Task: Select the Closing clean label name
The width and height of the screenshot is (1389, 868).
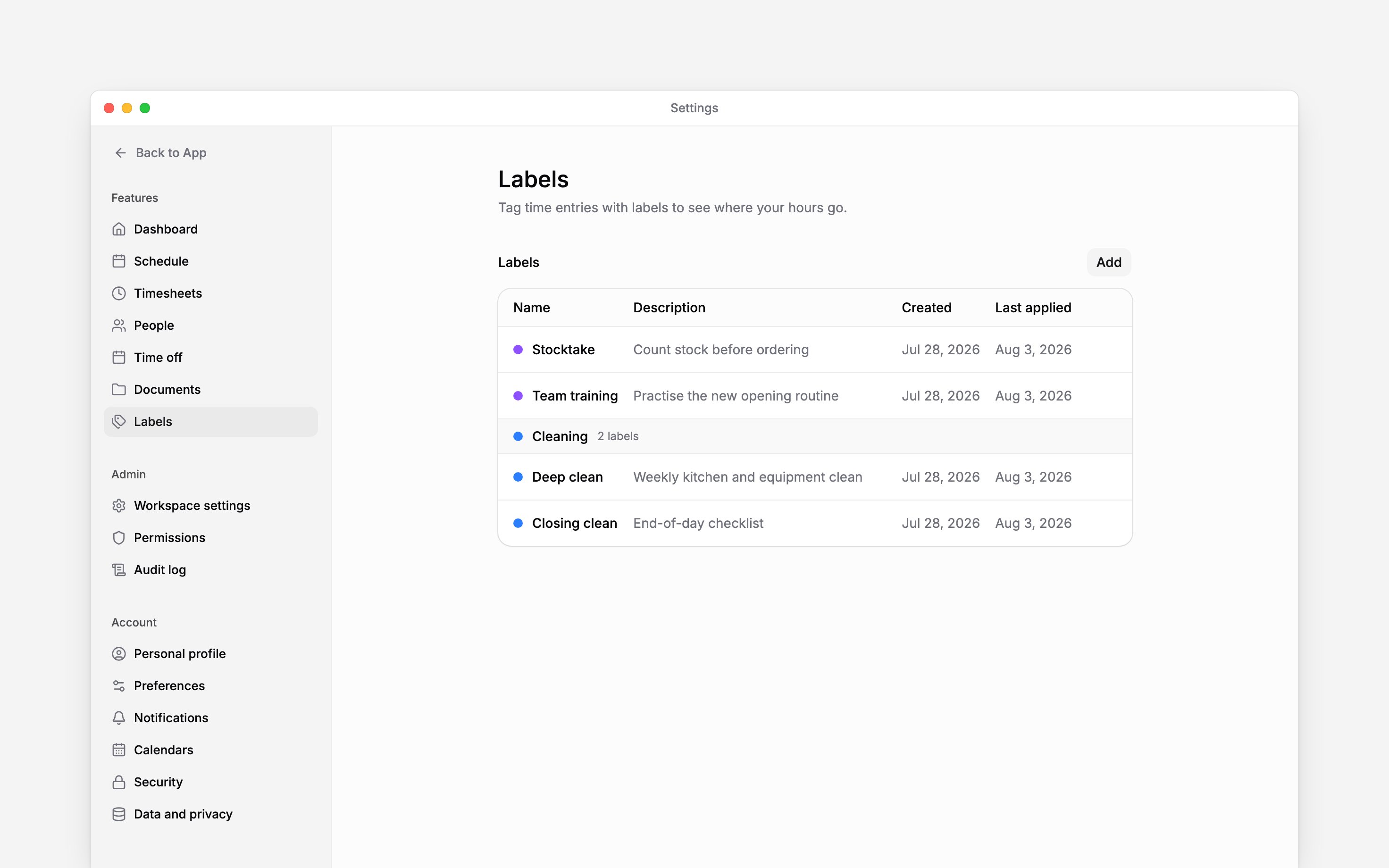Action: coord(575,524)
